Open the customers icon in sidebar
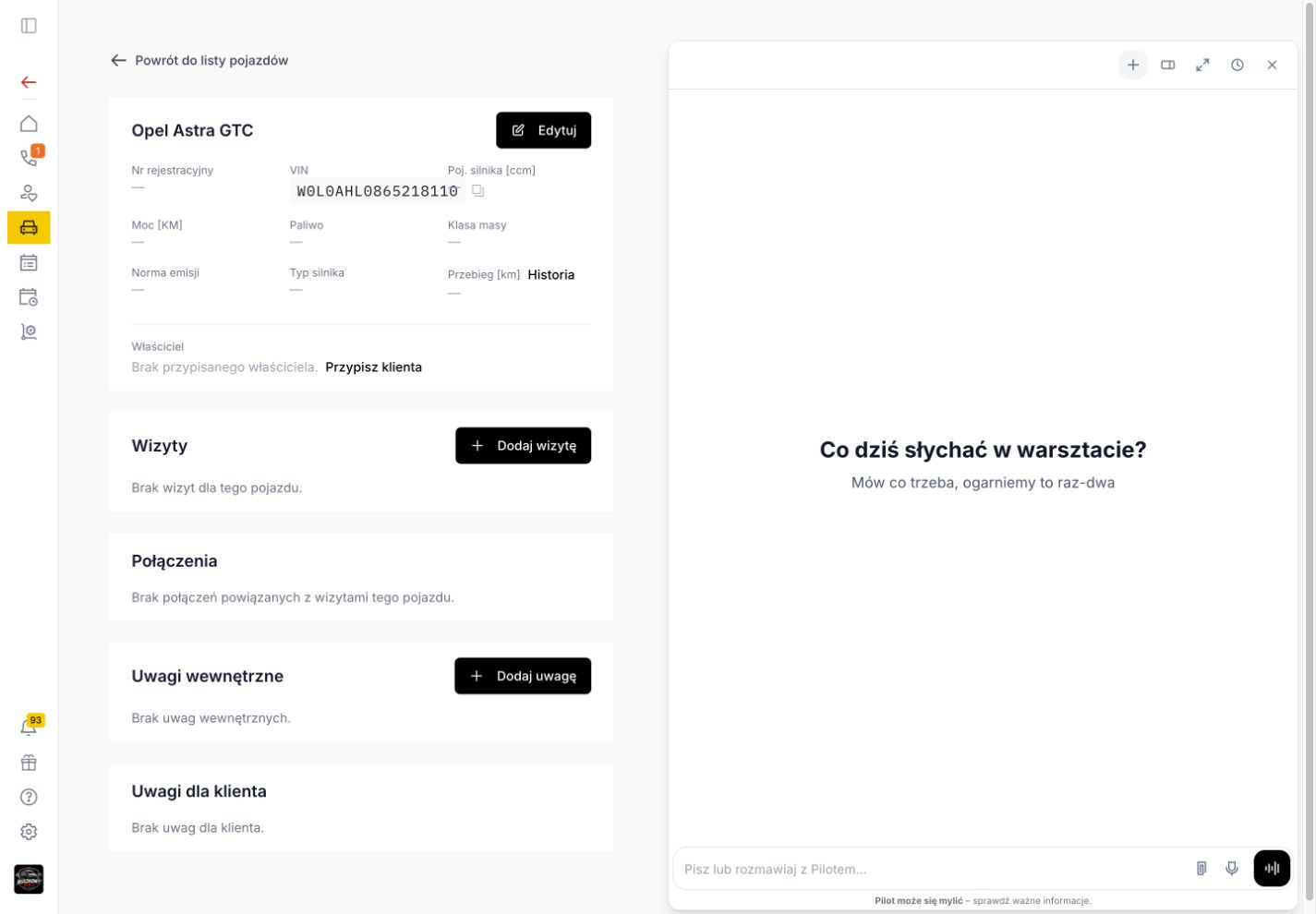1316x914 pixels. [29, 193]
